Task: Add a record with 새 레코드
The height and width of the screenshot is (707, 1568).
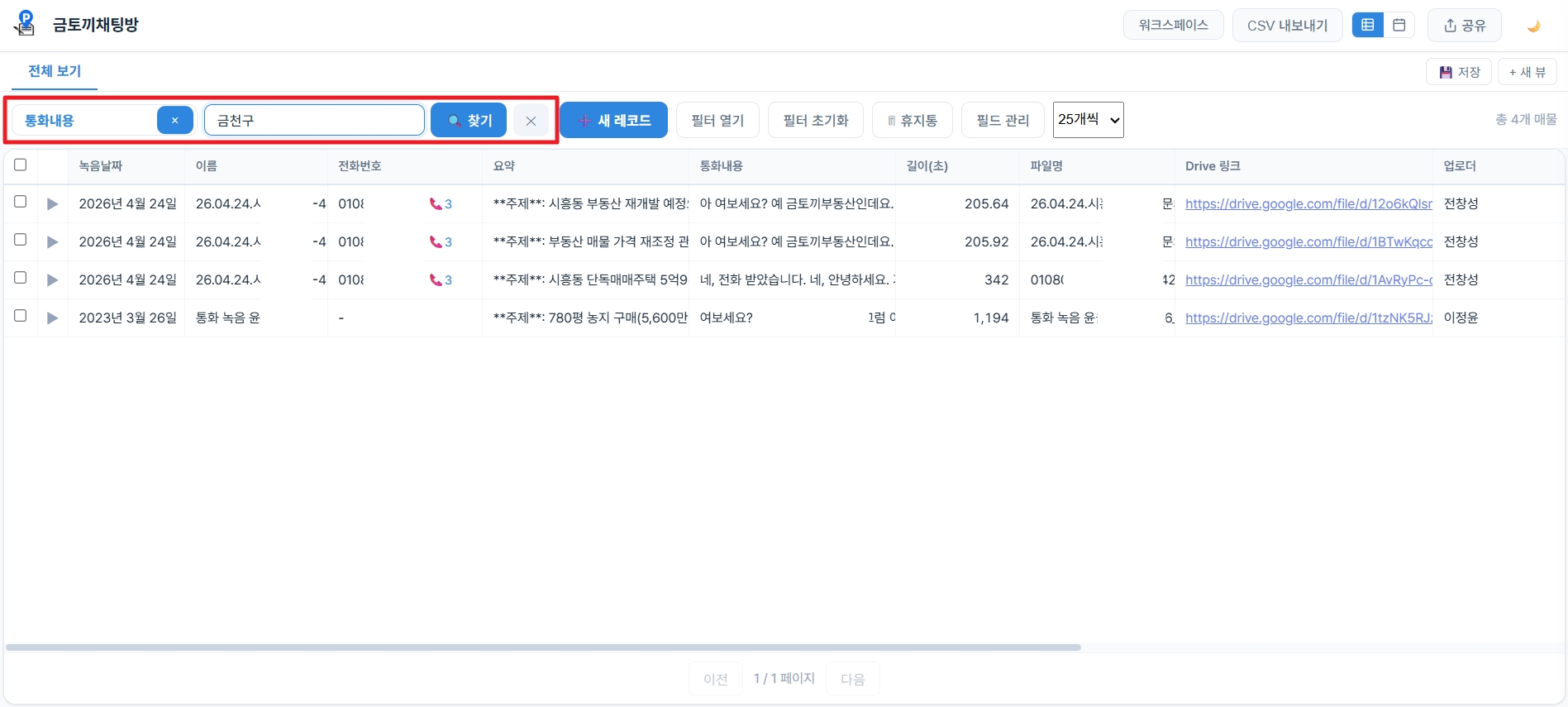Action: pos(613,121)
